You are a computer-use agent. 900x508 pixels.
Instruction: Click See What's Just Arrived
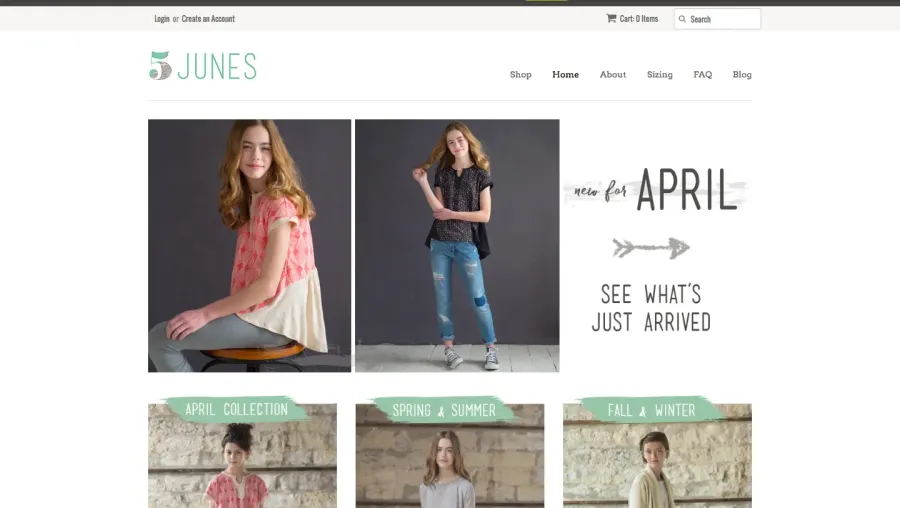(x=651, y=308)
